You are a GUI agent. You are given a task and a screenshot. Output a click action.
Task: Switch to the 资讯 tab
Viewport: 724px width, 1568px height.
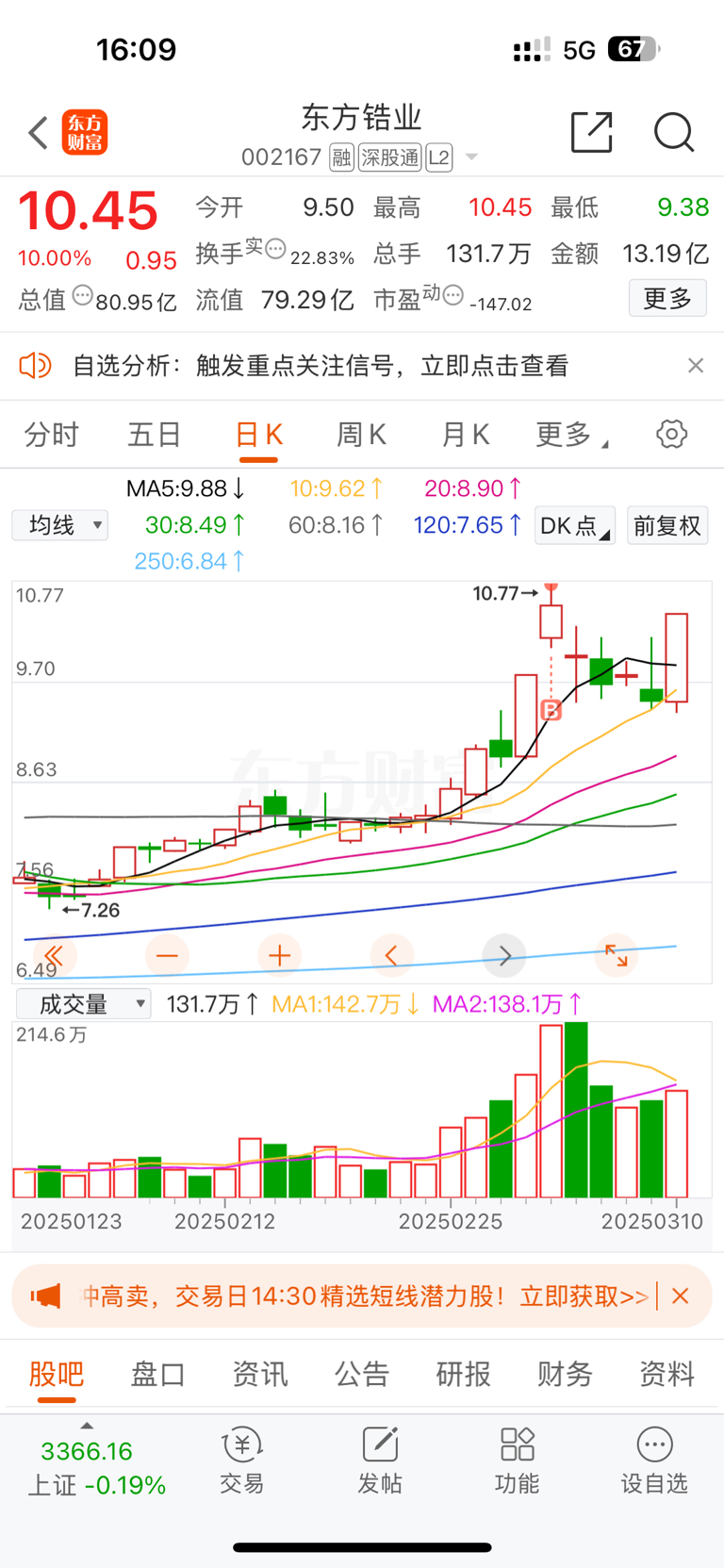click(260, 1374)
